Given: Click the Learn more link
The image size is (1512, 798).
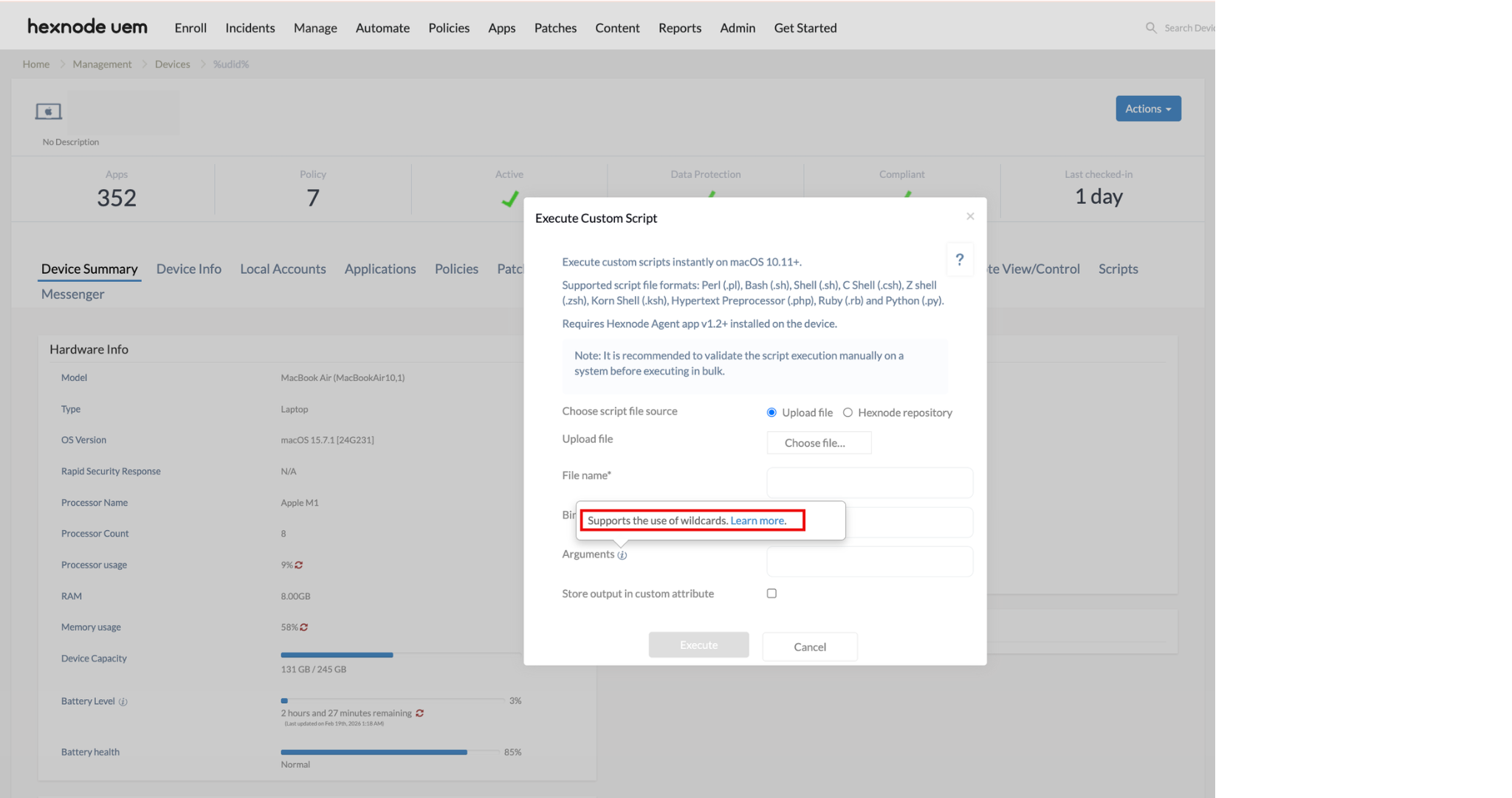Looking at the screenshot, I should (x=757, y=521).
